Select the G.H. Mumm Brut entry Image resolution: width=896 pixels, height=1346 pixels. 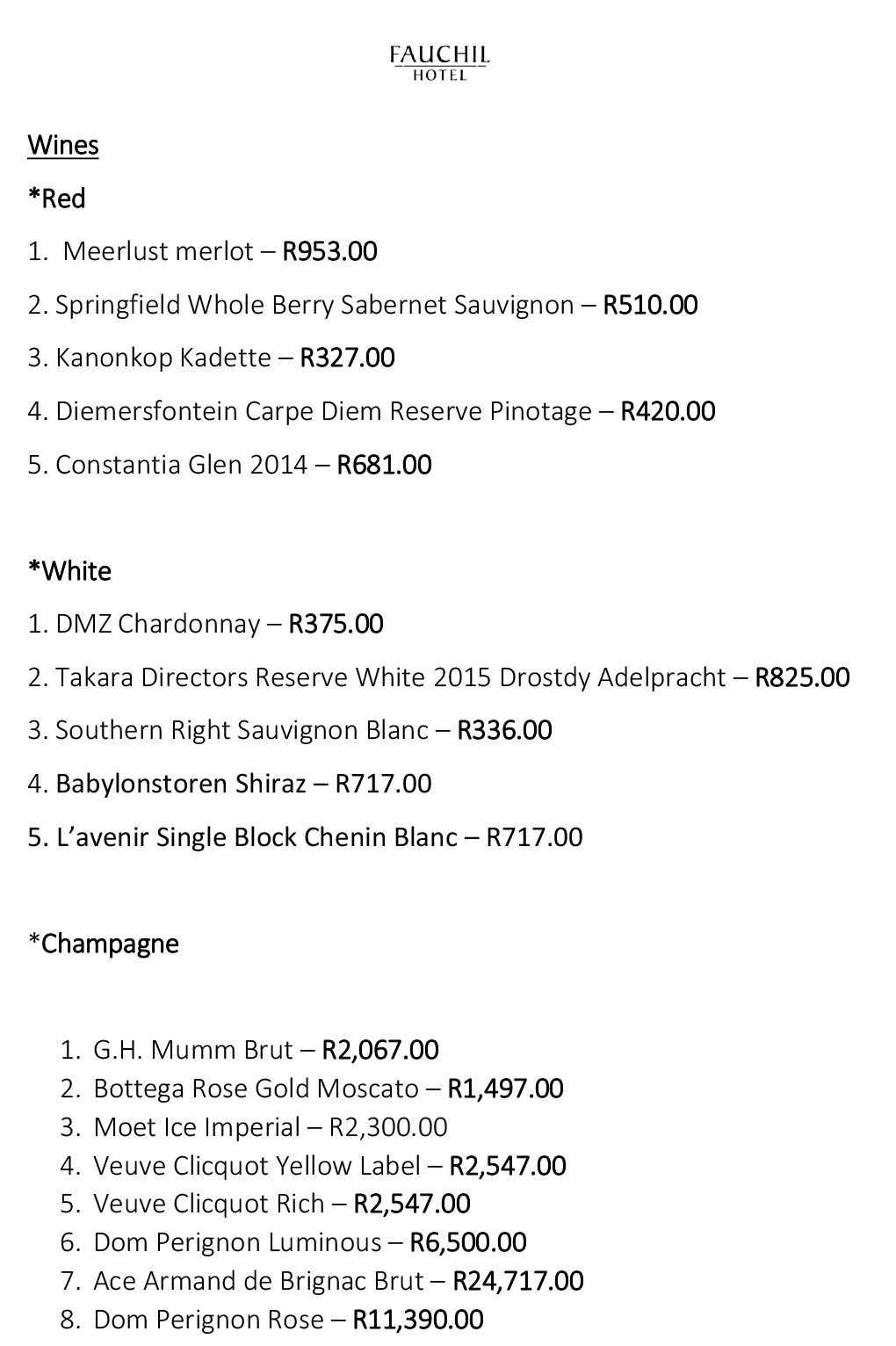(249, 1050)
